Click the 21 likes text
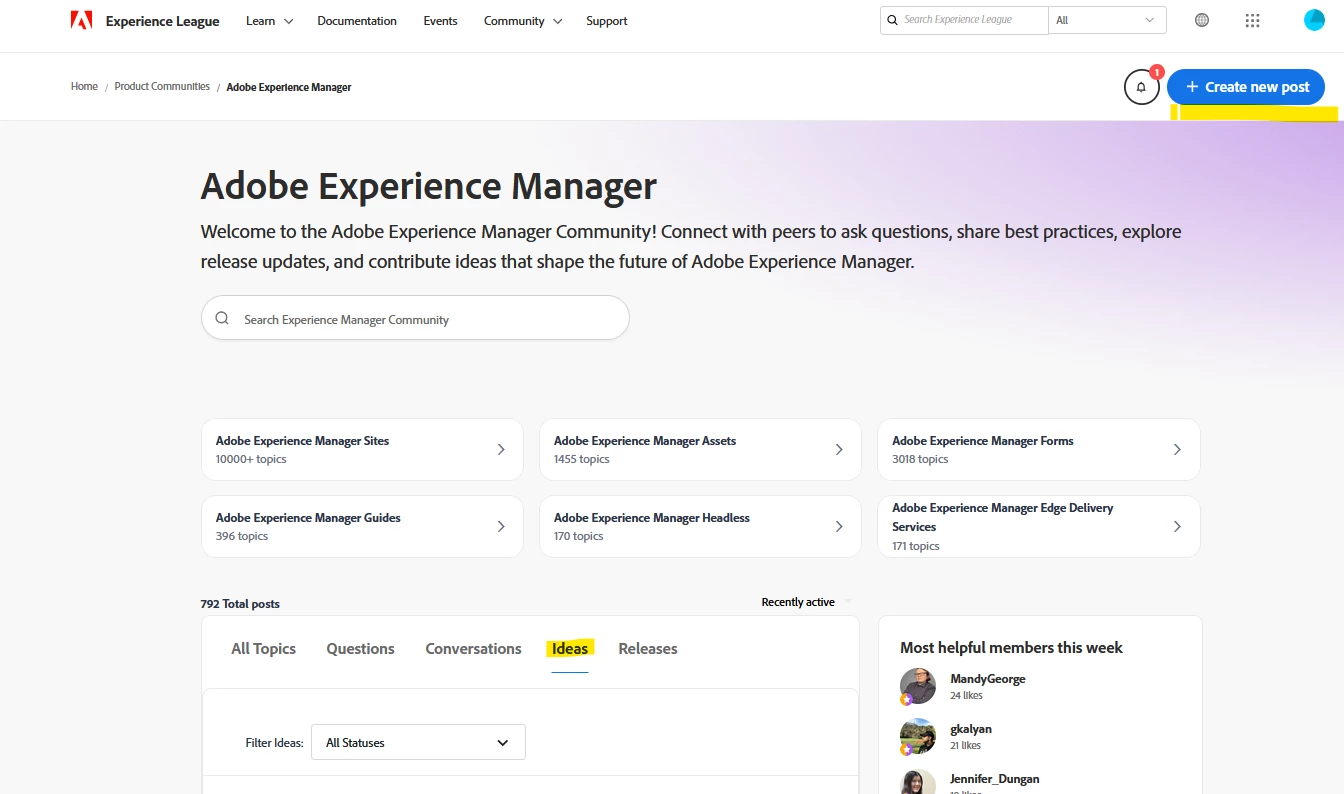 click(965, 745)
